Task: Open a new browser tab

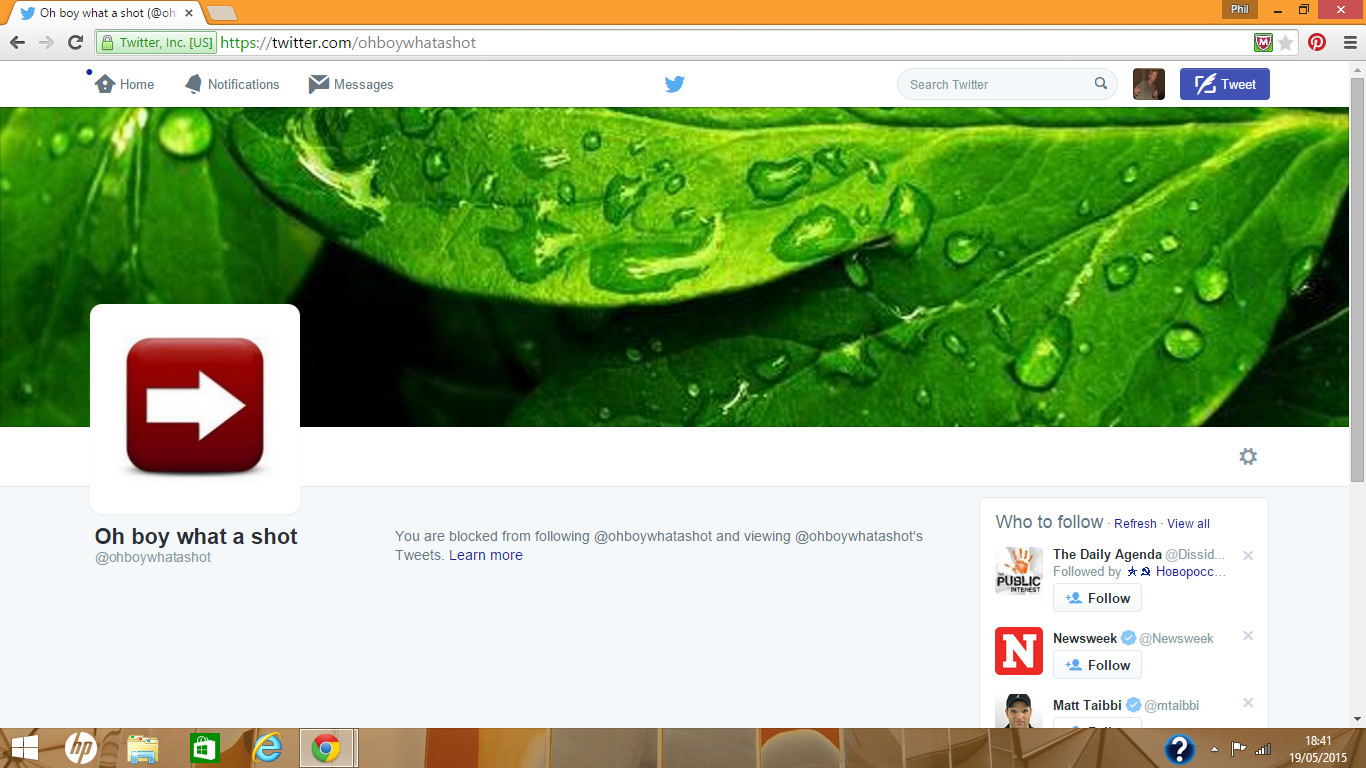Action: 221,13
